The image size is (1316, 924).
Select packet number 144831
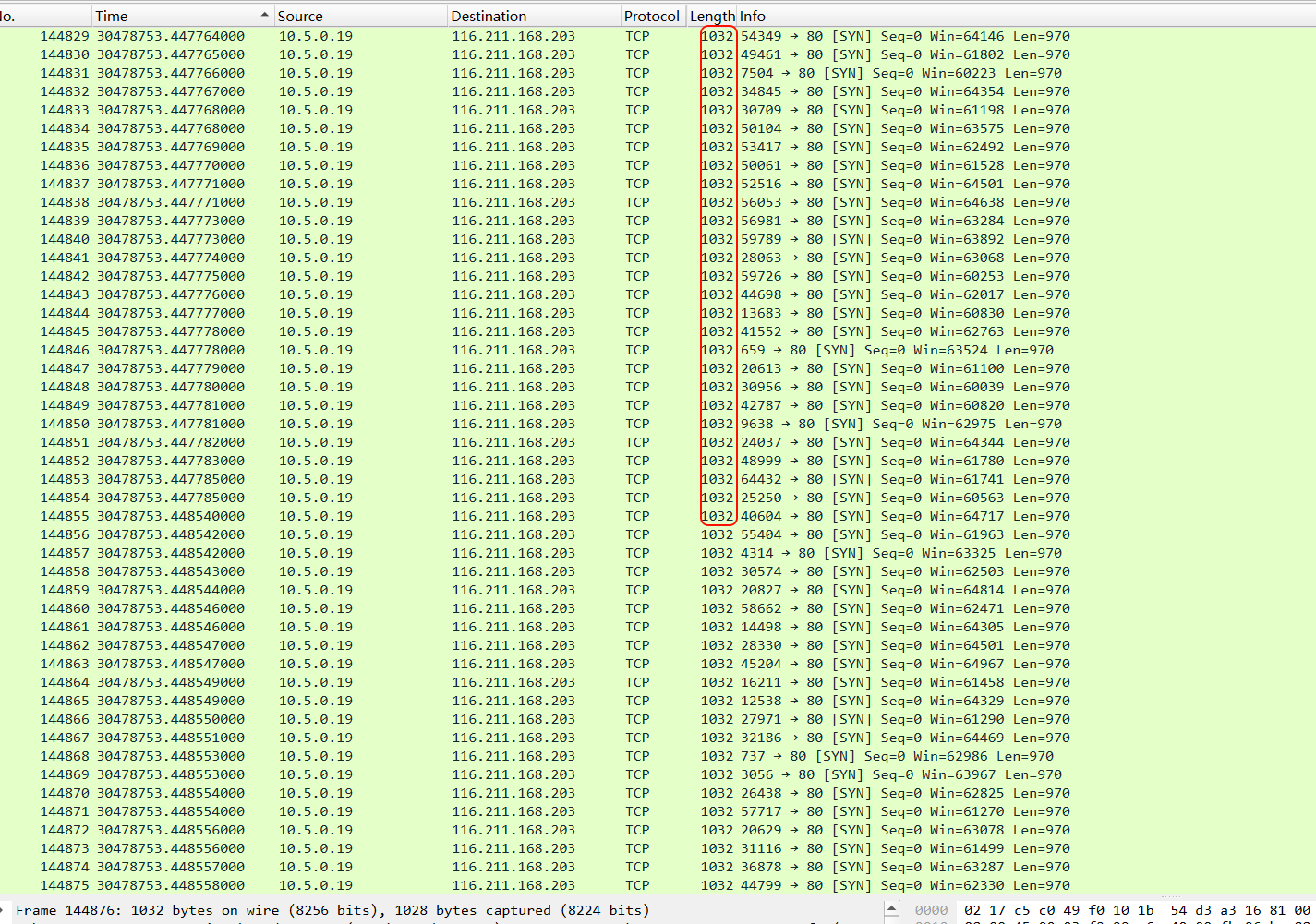pyautogui.click(x=65, y=73)
